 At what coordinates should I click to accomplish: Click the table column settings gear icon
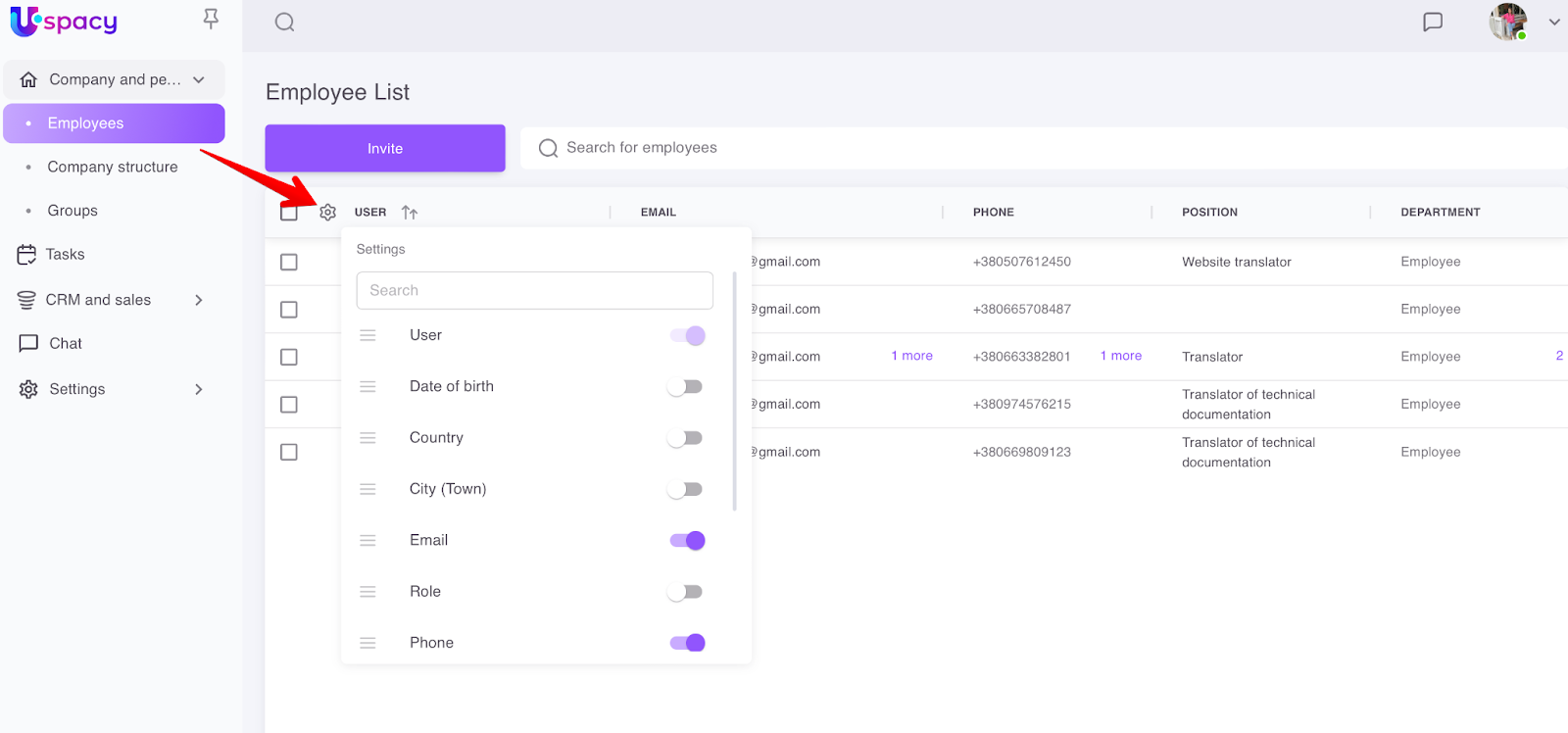click(328, 213)
